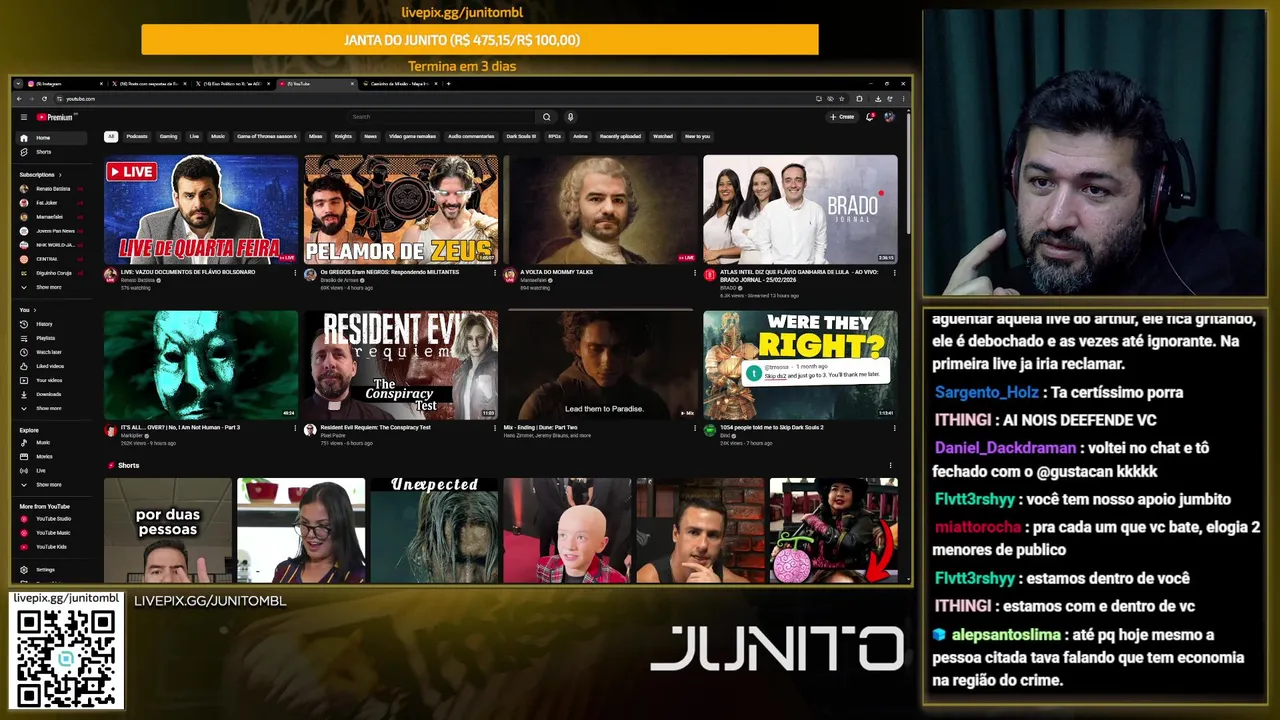Open options for the Os Gregos Eram Negros video
This screenshot has height=720, width=1280.
pos(495,272)
